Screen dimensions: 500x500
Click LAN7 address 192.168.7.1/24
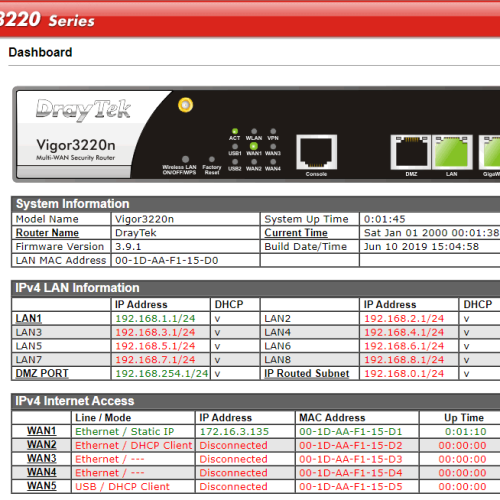[x=155, y=360]
